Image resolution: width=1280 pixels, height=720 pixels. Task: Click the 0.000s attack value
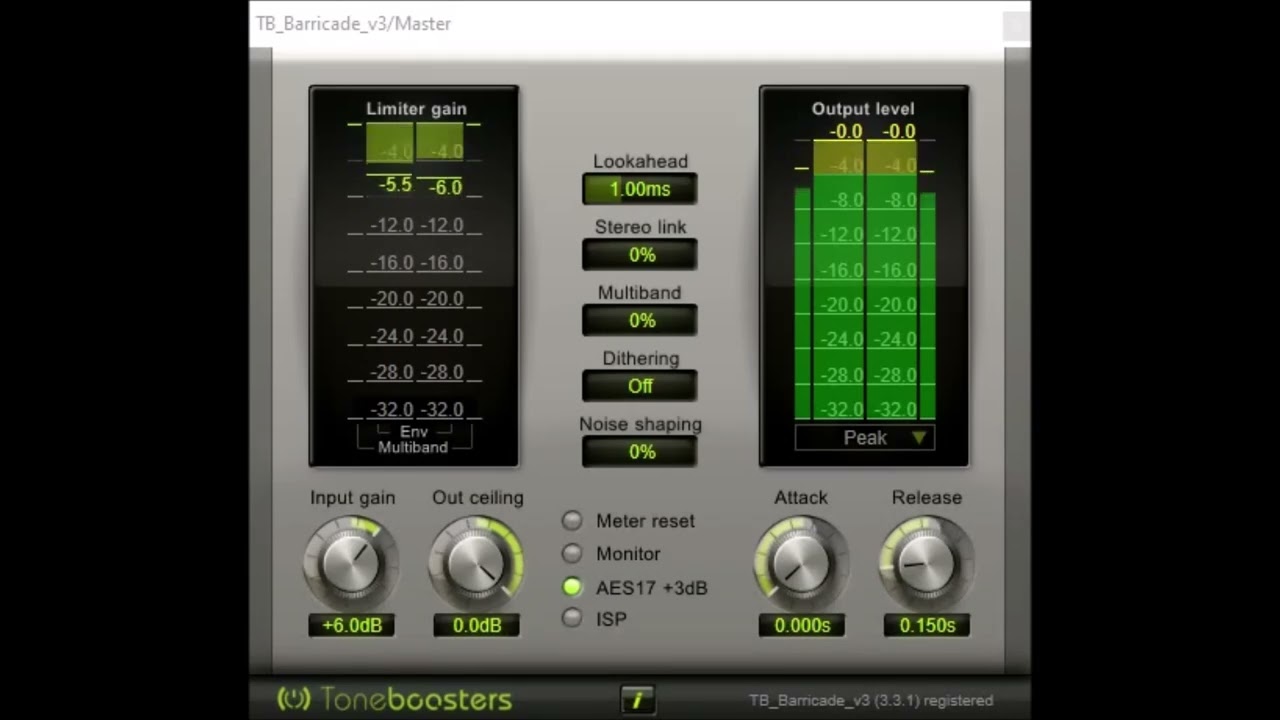[x=801, y=625]
